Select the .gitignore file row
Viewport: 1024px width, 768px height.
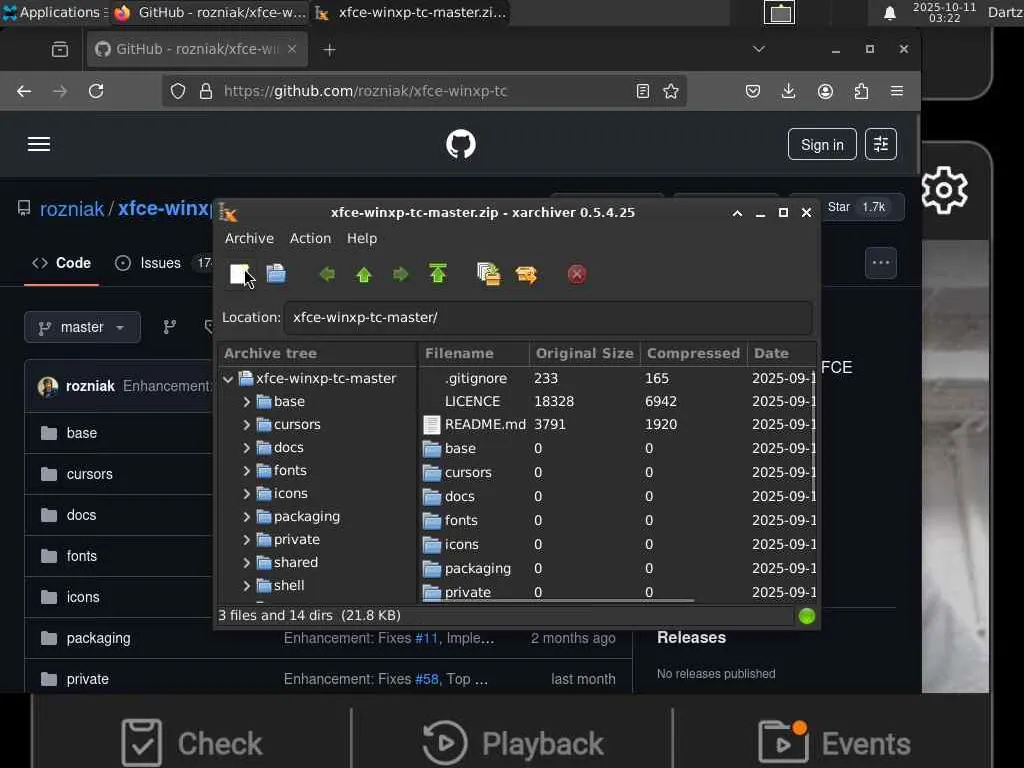pyautogui.click(x=617, y=378)
